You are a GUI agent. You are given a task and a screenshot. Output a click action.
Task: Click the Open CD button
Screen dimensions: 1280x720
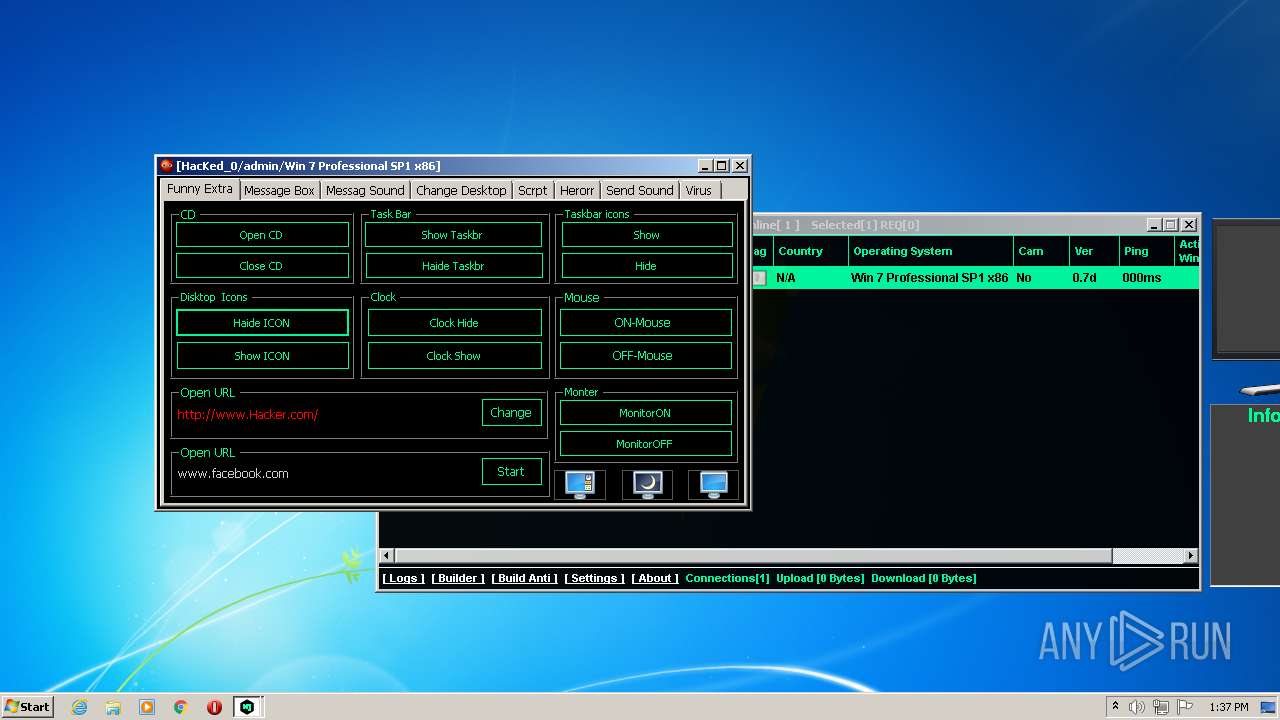(262, 235)
